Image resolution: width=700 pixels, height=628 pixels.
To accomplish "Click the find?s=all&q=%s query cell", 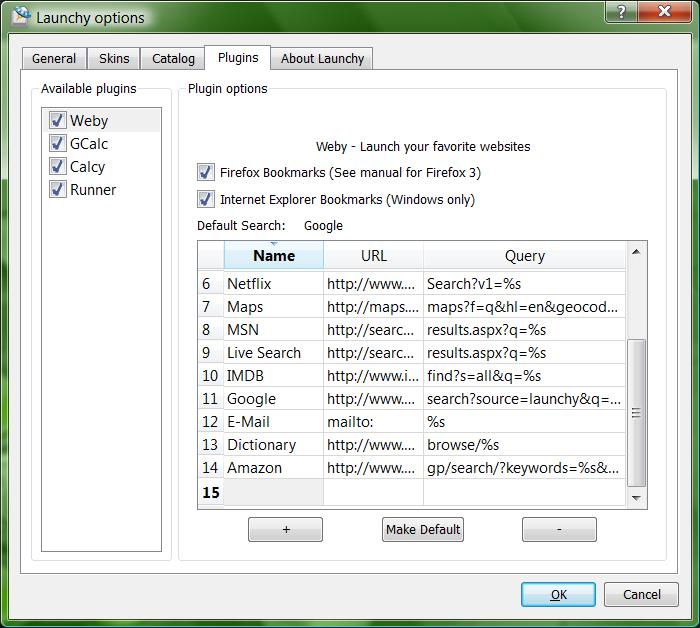I will click(x=525, y=375).
